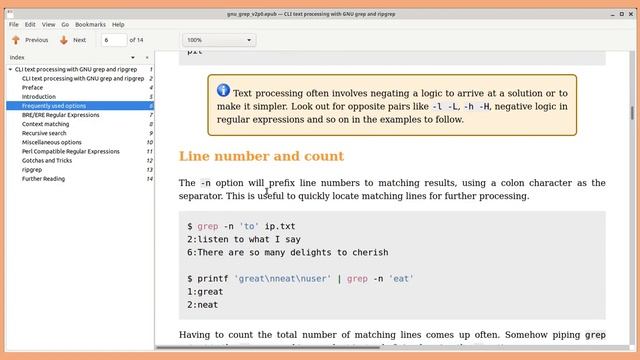The height and width of the screenshot is (360, 640).
Task: Click the Next page down-arrow icon
Action: click(64, 40)
